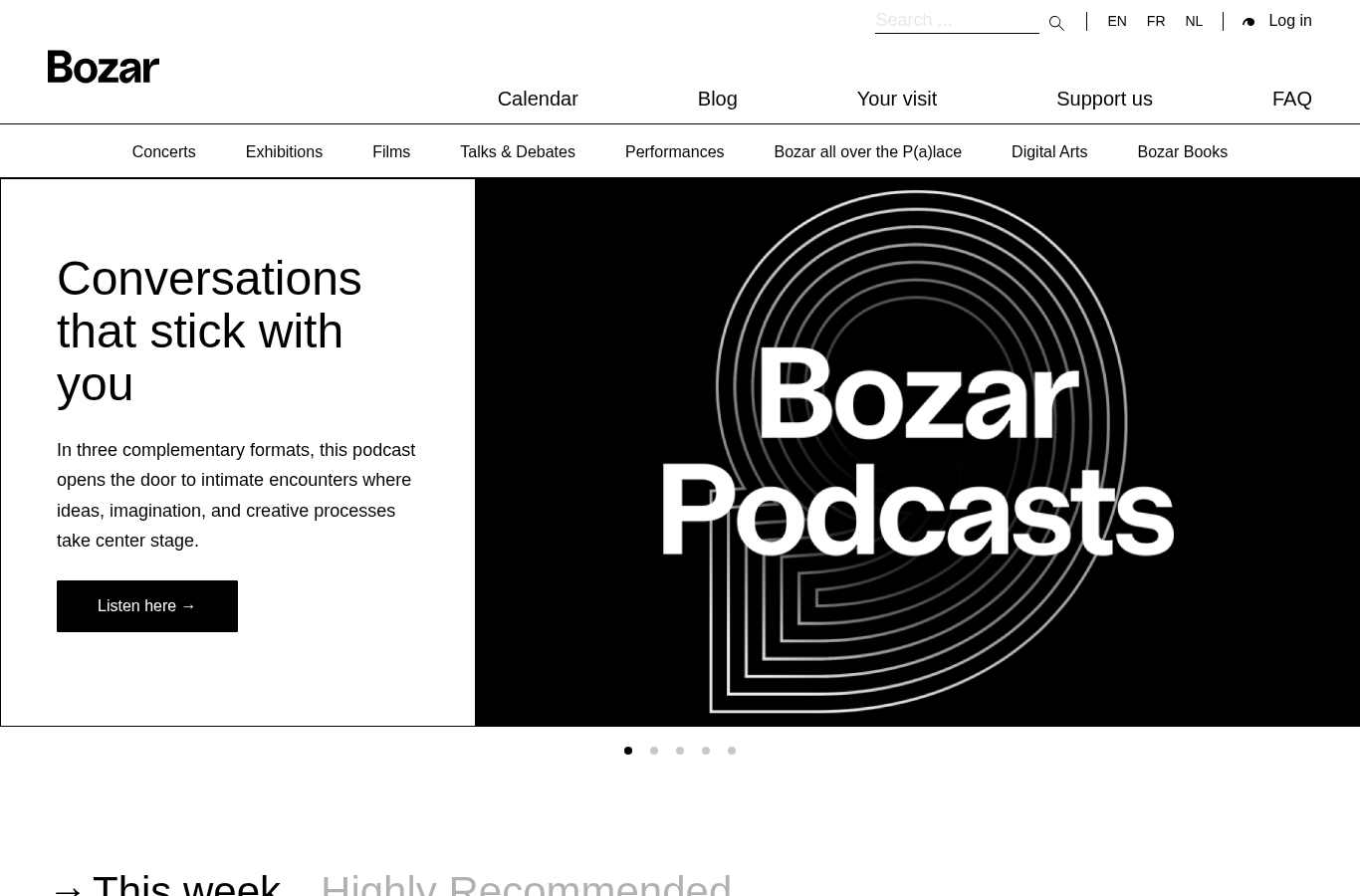Open Bozar all over the P(a)lace
The height and width of the screenshot is (896, 1360).
point(867,151)
